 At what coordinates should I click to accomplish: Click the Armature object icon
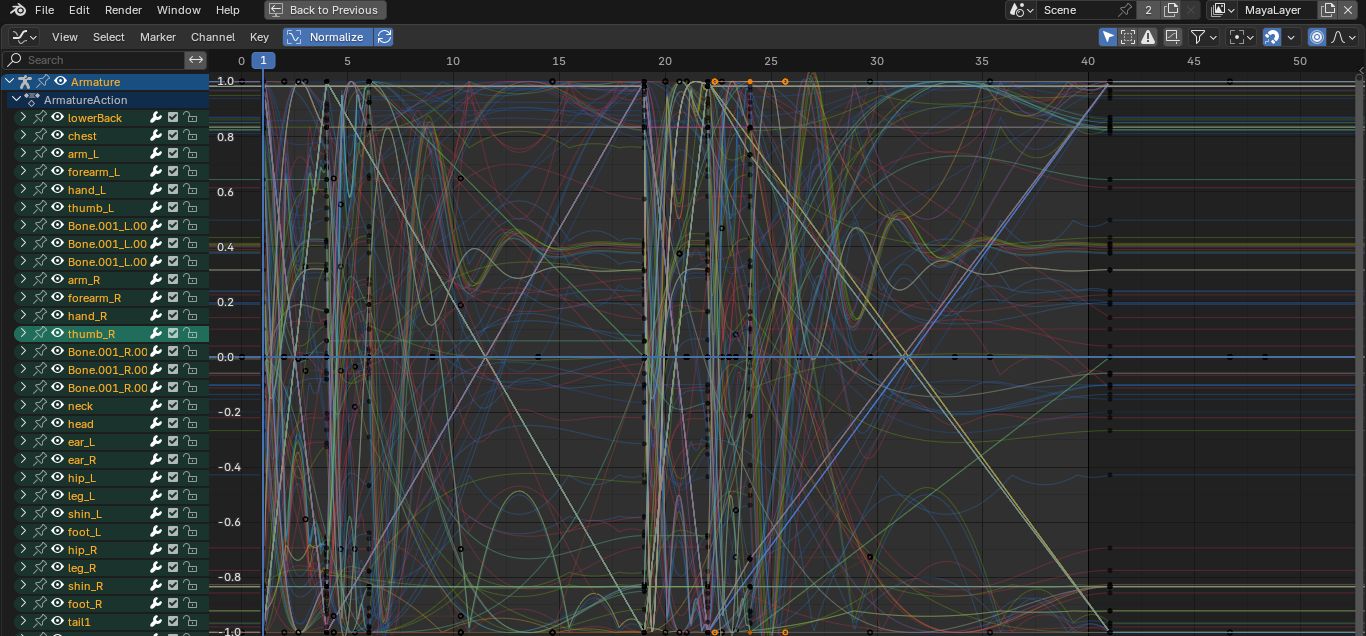25,82
